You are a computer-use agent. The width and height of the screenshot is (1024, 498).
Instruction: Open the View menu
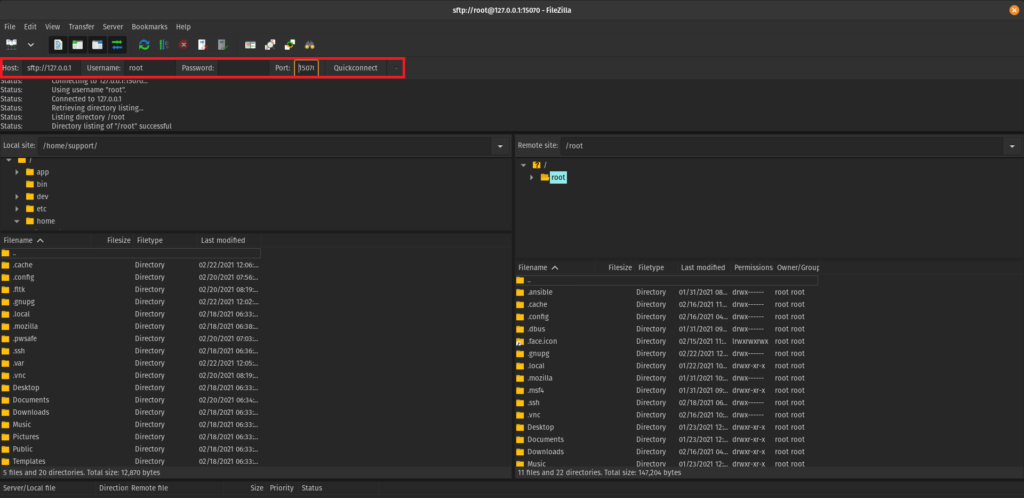(x=52, y=27)
